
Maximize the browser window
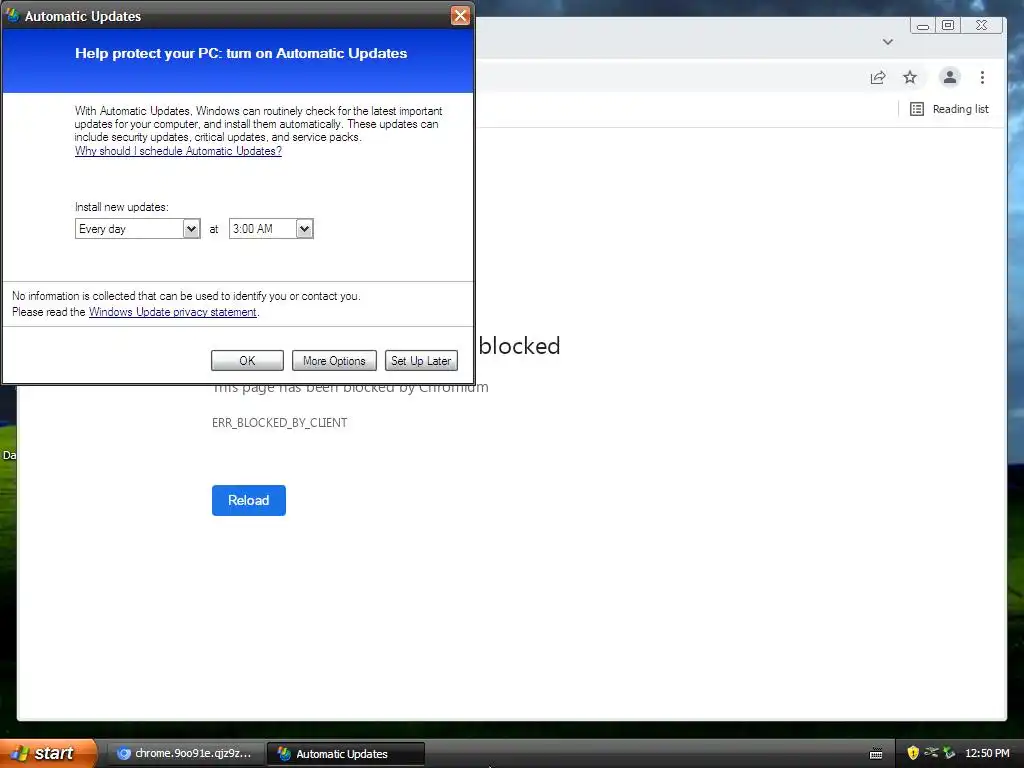tap(948, 25)
